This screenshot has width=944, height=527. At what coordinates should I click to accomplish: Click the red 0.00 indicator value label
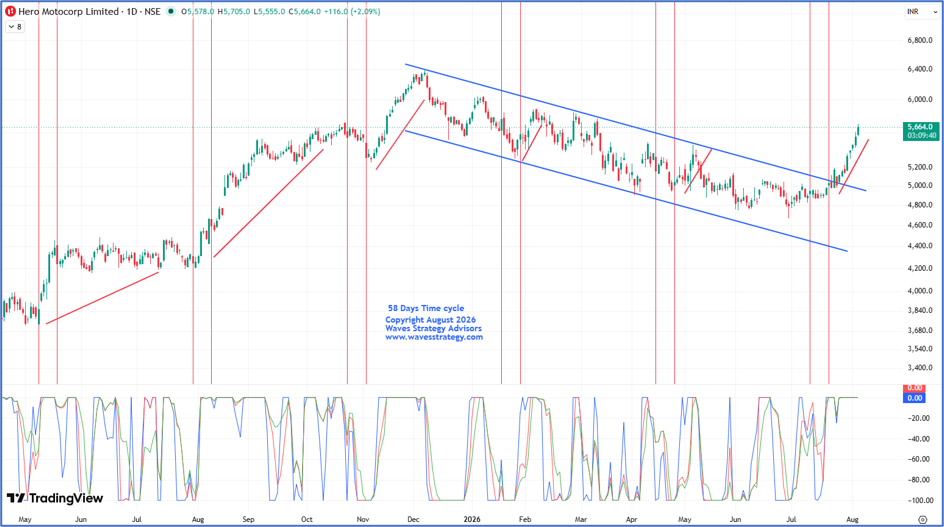tap(914, 388)
